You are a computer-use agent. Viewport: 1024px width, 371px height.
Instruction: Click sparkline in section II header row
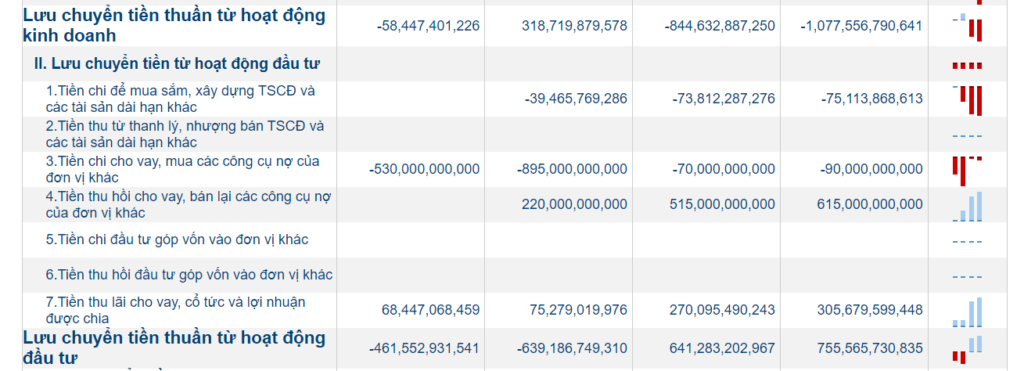point(968,65)
